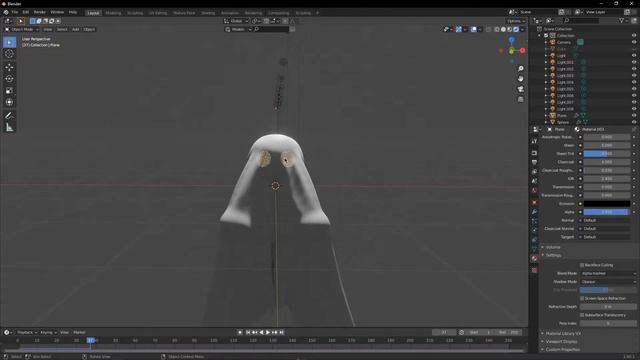This screenshot has width=640, height=360.
Task: Click the black Emission color swatch
Action: [x=607, y=204]
